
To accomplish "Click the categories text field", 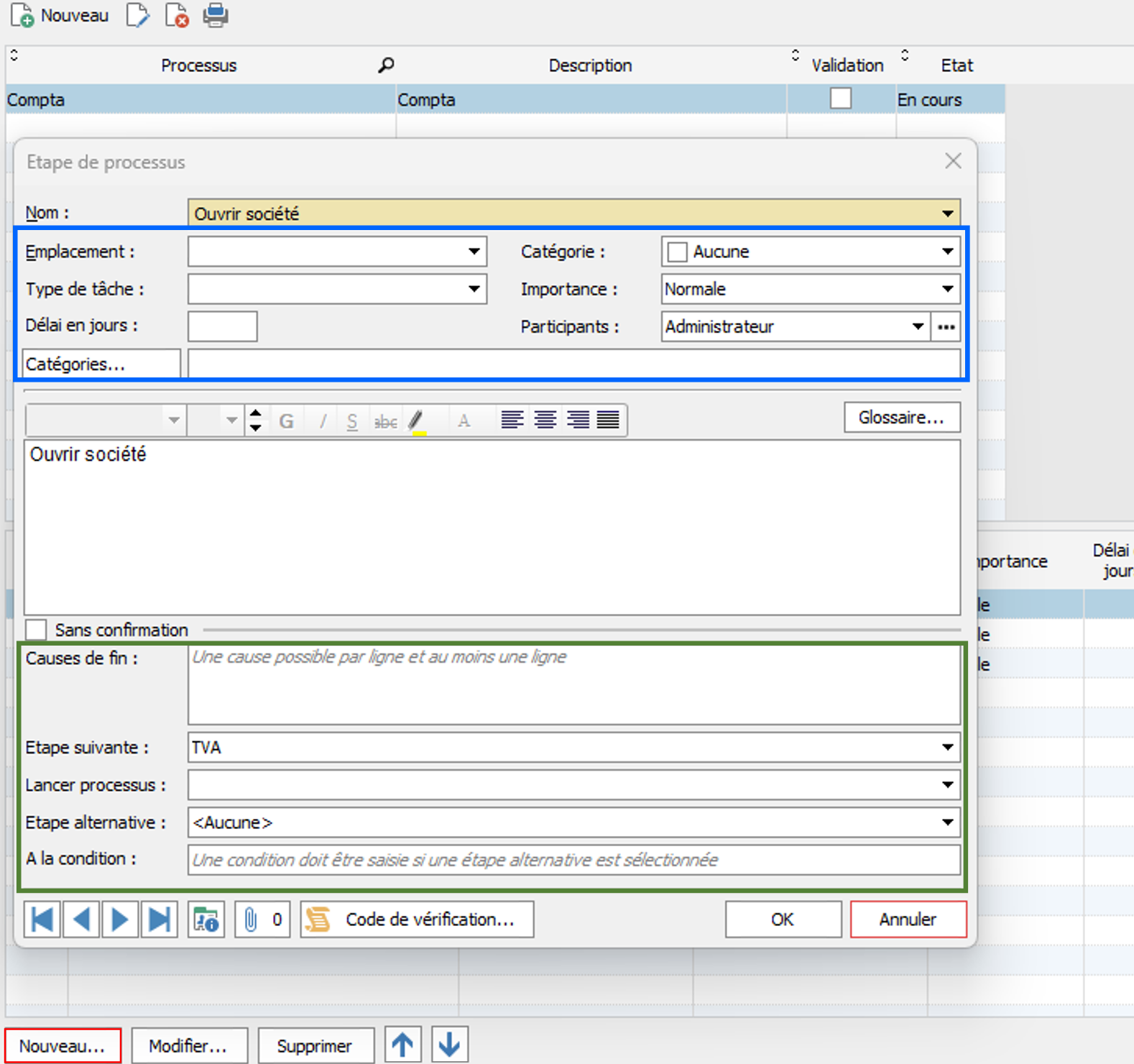I will (574, 364).
